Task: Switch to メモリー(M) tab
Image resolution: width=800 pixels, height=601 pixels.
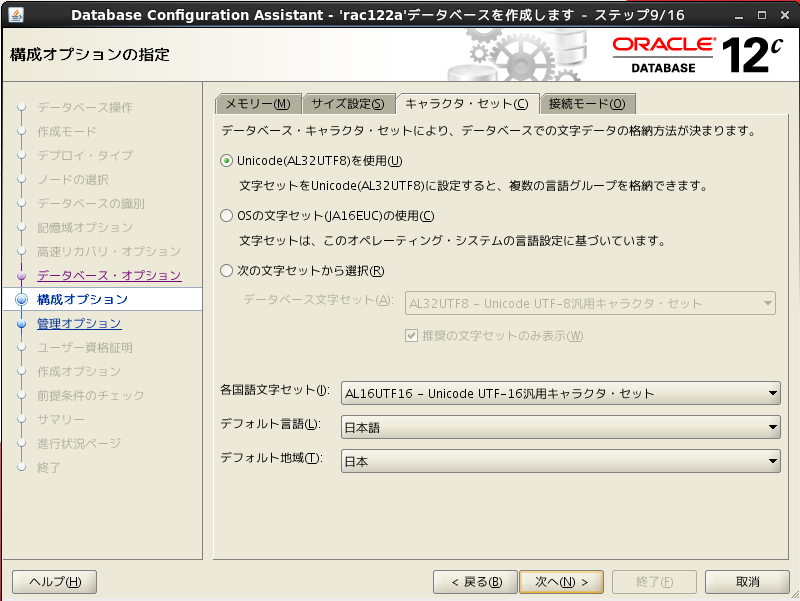Action: [x=258, y=104]
